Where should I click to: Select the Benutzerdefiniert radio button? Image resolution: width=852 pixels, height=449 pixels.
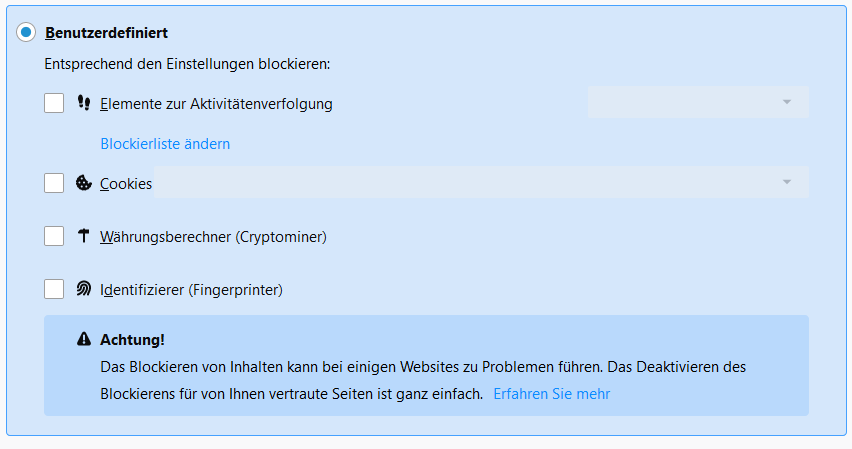[x=26, y=32]
